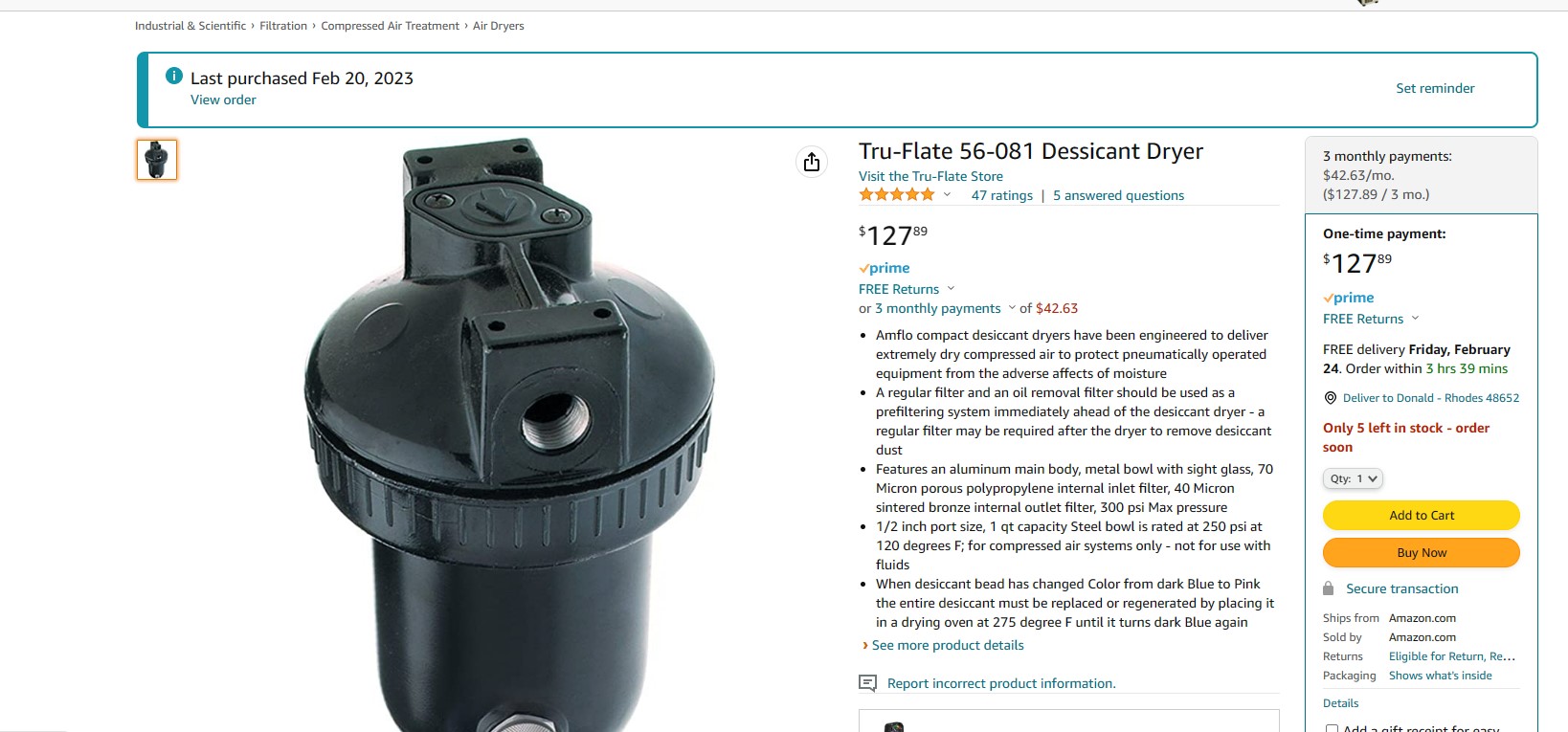
Task: Open the View order link
Action: [x=223, y=100]
